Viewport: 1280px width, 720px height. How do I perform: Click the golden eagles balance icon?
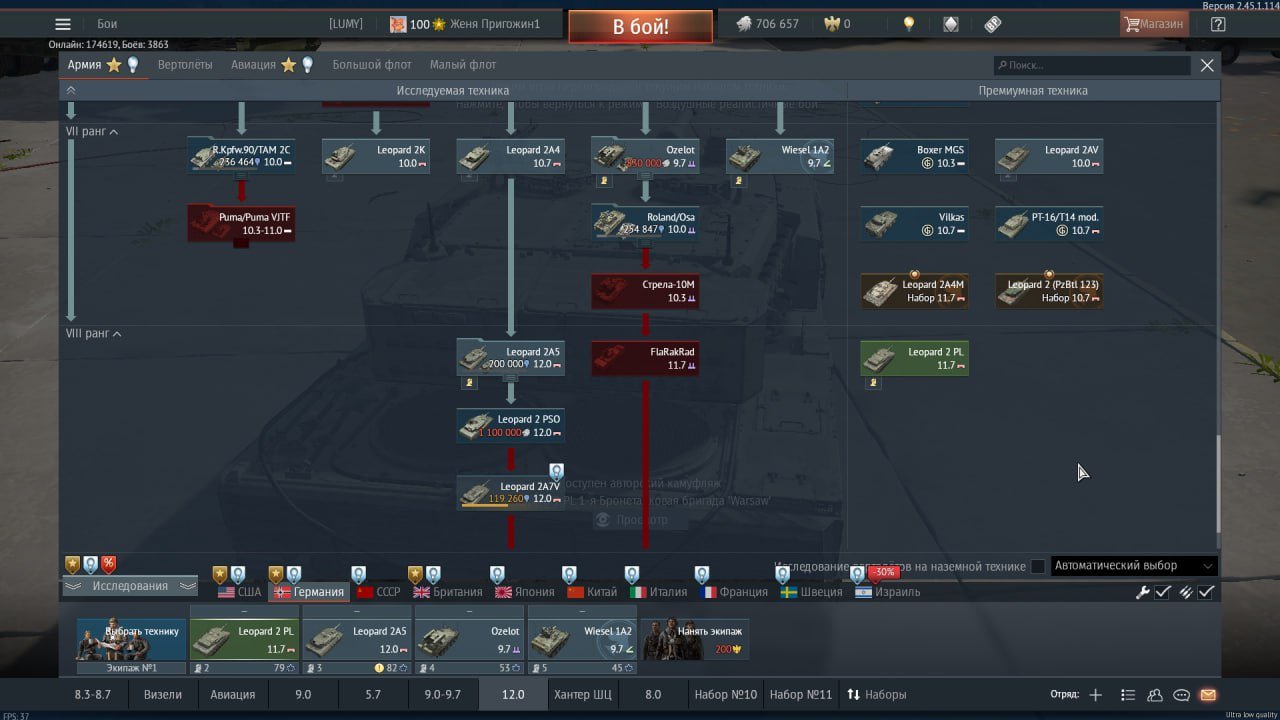coord(831,24)
